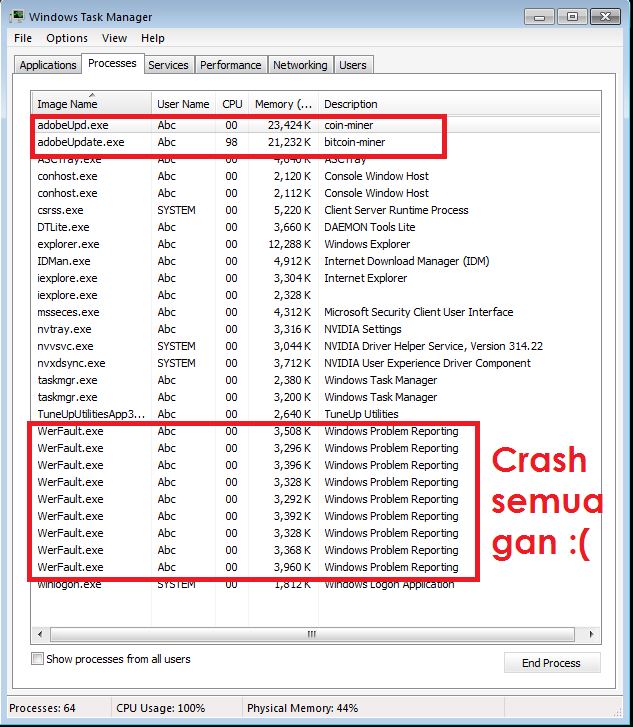Select the Processes tab
The width and height of the screenshot is (633, 727).
tap(112, 63)
